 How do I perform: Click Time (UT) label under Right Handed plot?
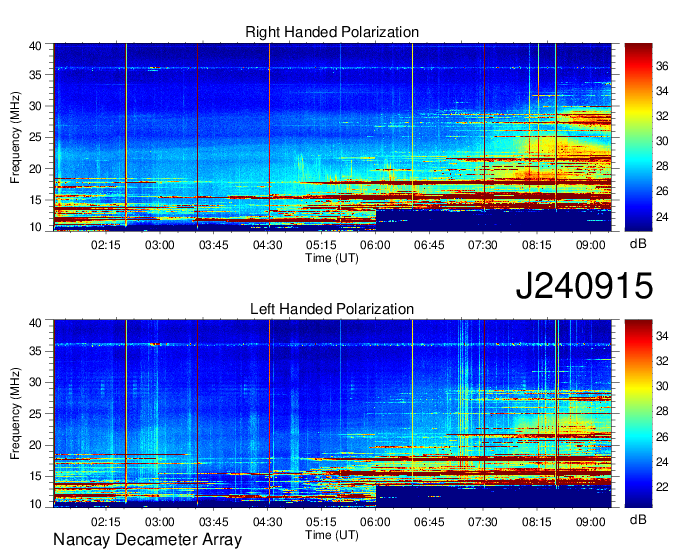pyautogui.click(x=332, y=258)
